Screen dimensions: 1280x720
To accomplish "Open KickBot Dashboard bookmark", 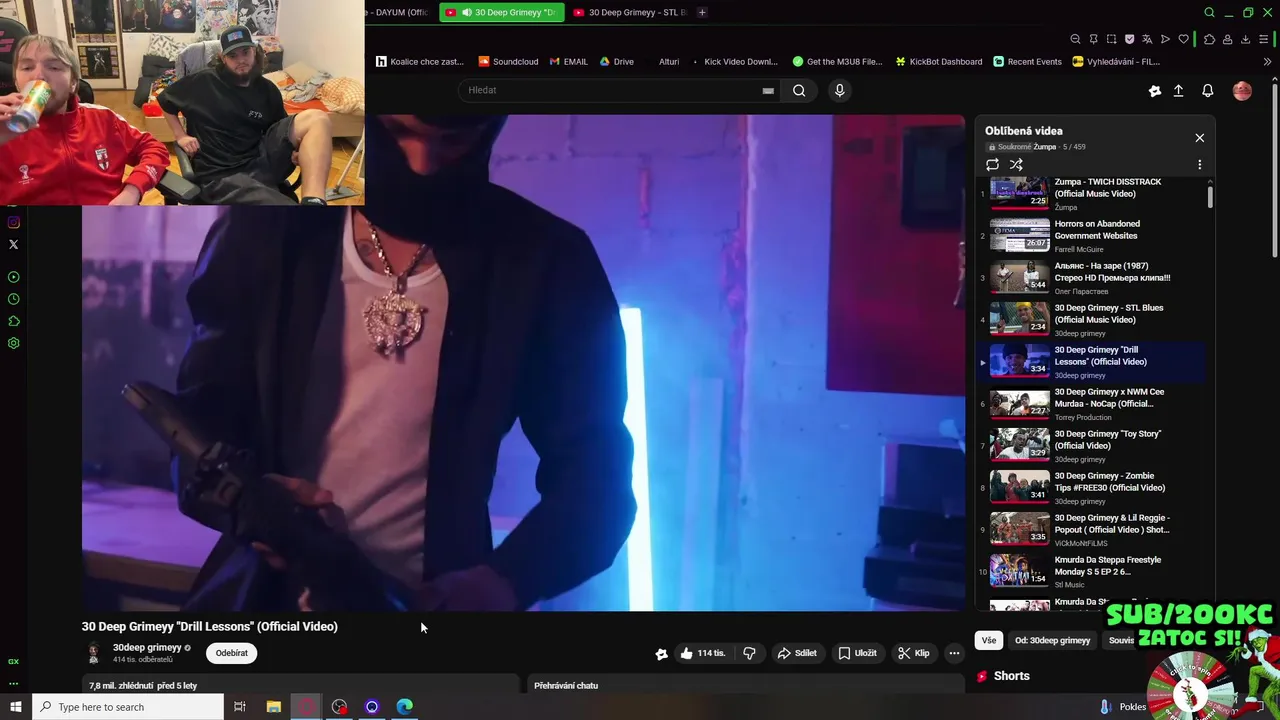I will (938, 61).
